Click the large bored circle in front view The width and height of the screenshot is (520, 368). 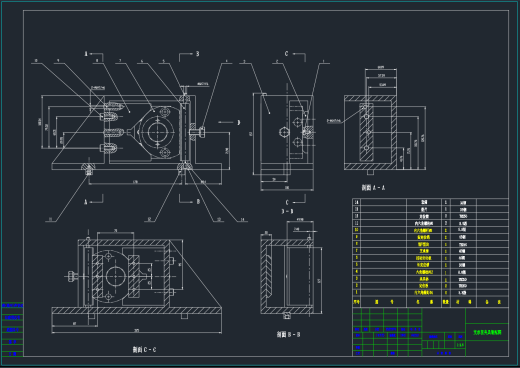[x=156, y=132]
